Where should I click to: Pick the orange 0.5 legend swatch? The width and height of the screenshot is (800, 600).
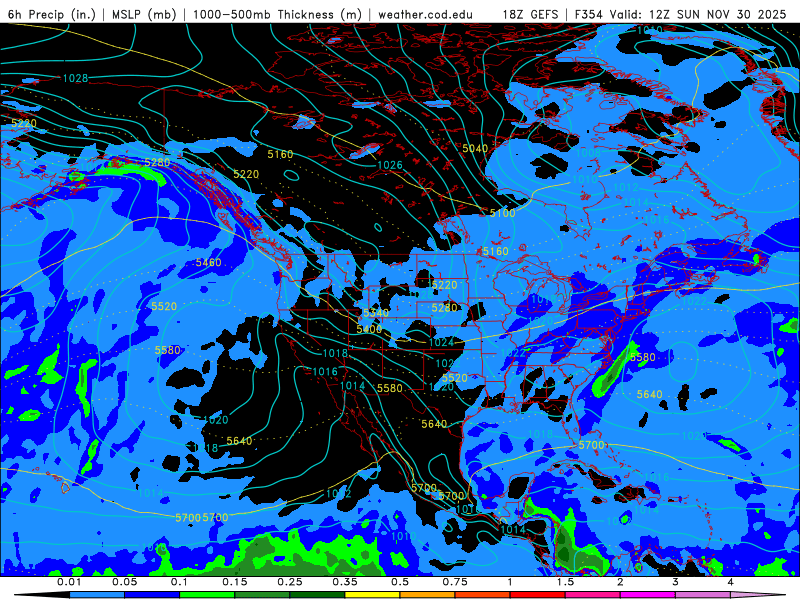tap(428, 595)
